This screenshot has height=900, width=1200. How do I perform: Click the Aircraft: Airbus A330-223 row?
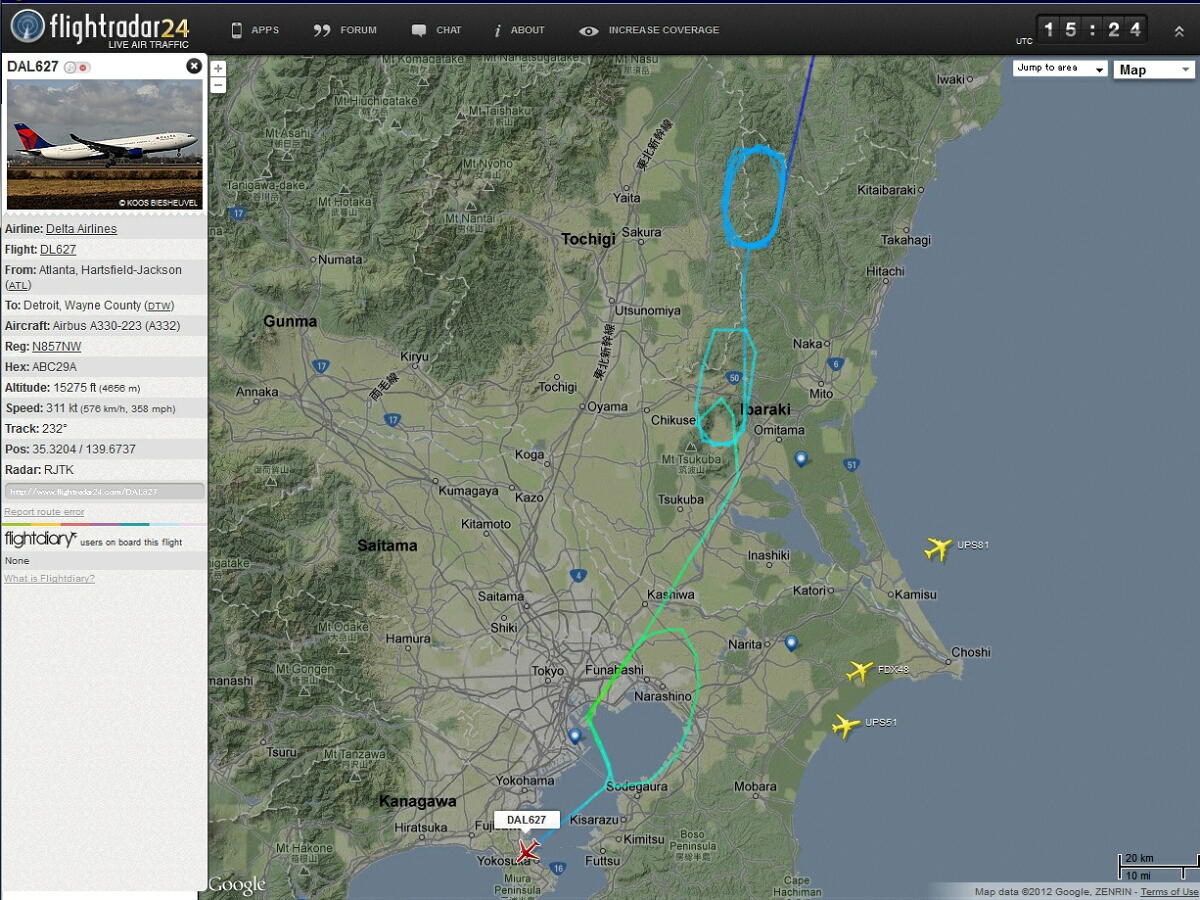tap(105, 326)
